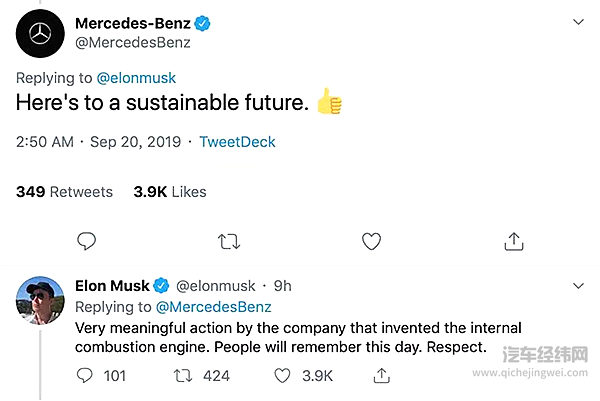
Task: Click the reply icon under Mercedes-Benz tweet
Action: [87, 241]
